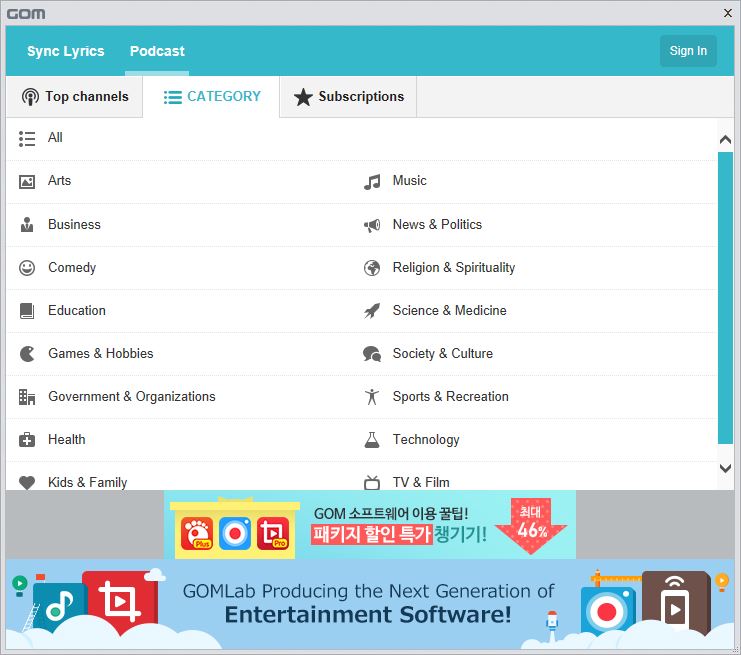Open TV & Film category
This screenshot has width=741, height=655.
[421, 483]
